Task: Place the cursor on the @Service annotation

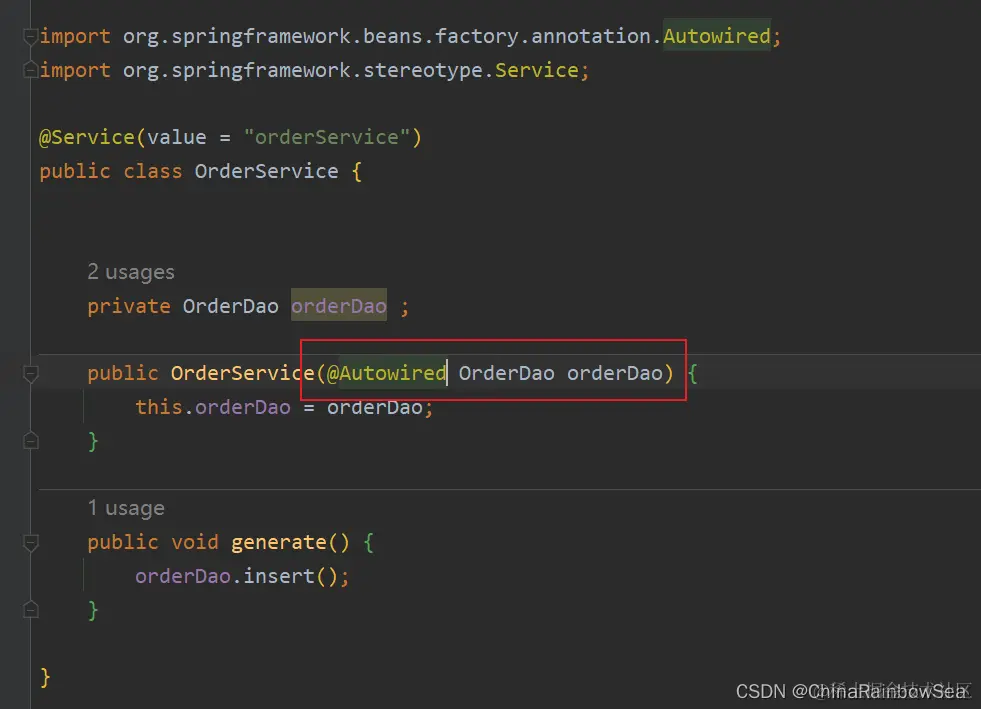Action: (x=86, y=137)
